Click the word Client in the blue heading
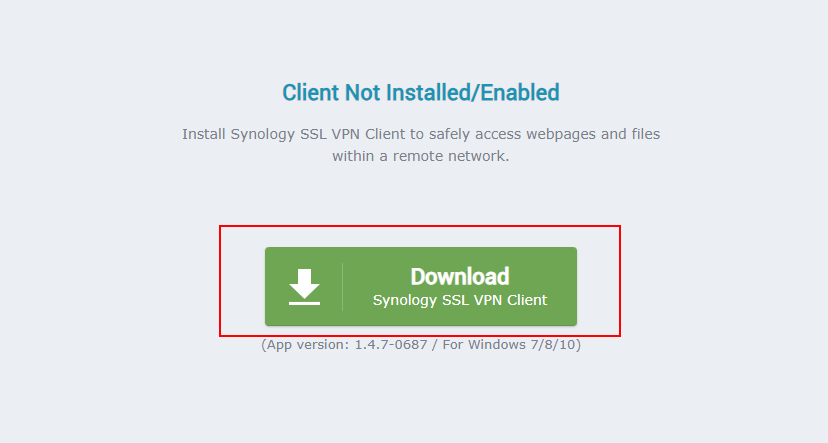Viewport: 828px width, 443px height. [310, 92]
